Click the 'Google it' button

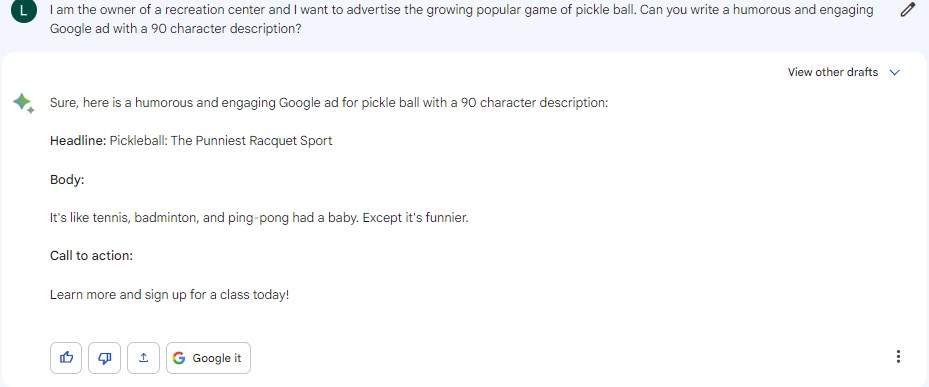tap(209, 358)
